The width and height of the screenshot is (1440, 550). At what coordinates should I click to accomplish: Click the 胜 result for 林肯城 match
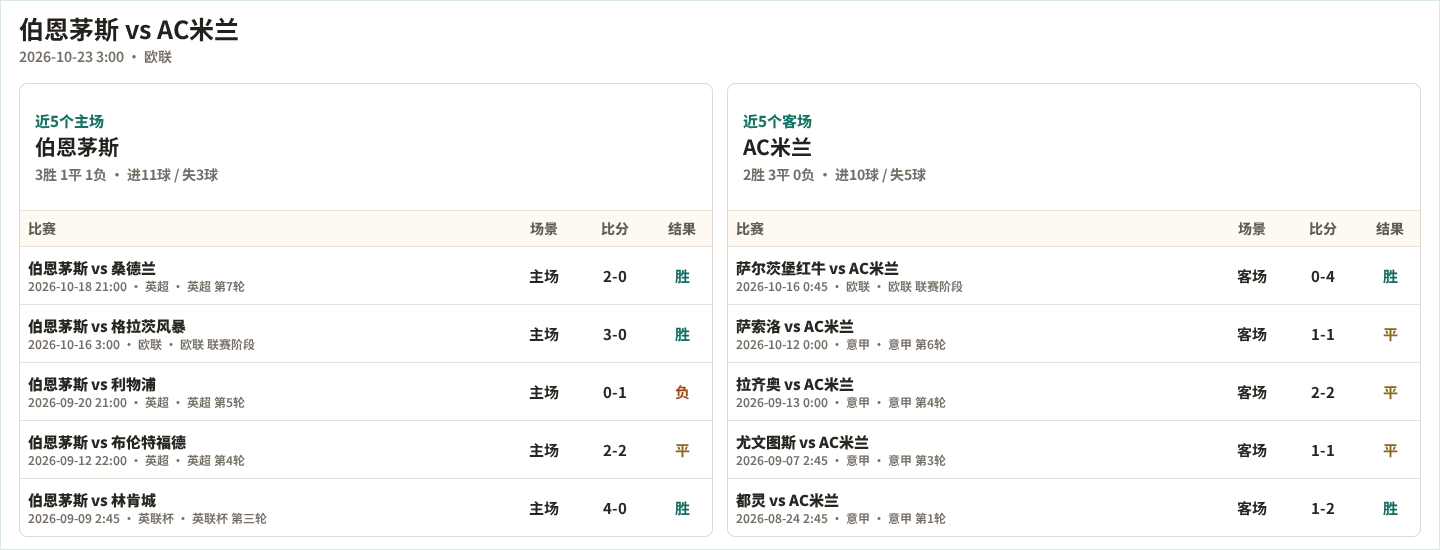(x=682, y=508)
